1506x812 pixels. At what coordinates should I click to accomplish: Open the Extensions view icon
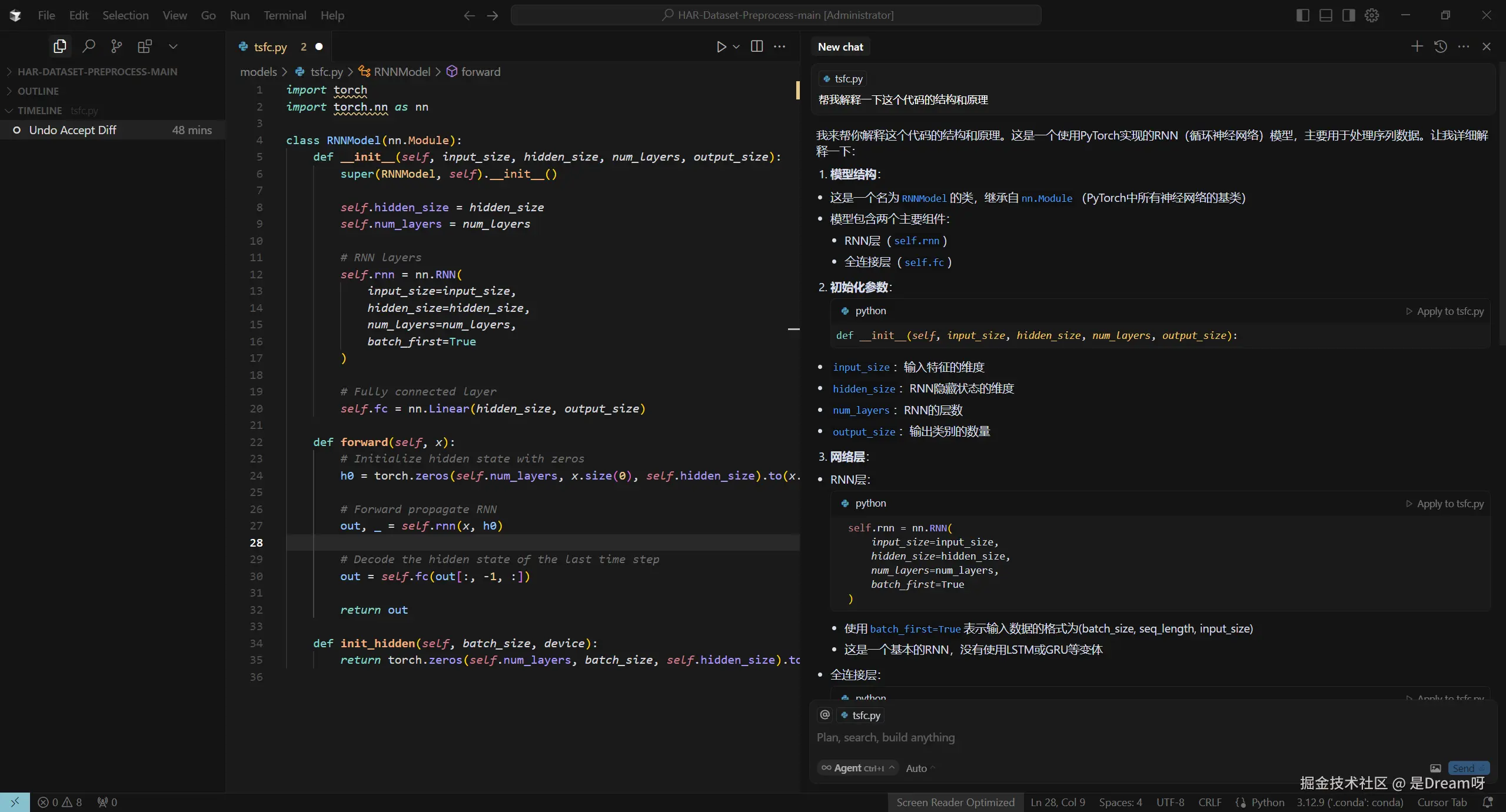[144, 46]
